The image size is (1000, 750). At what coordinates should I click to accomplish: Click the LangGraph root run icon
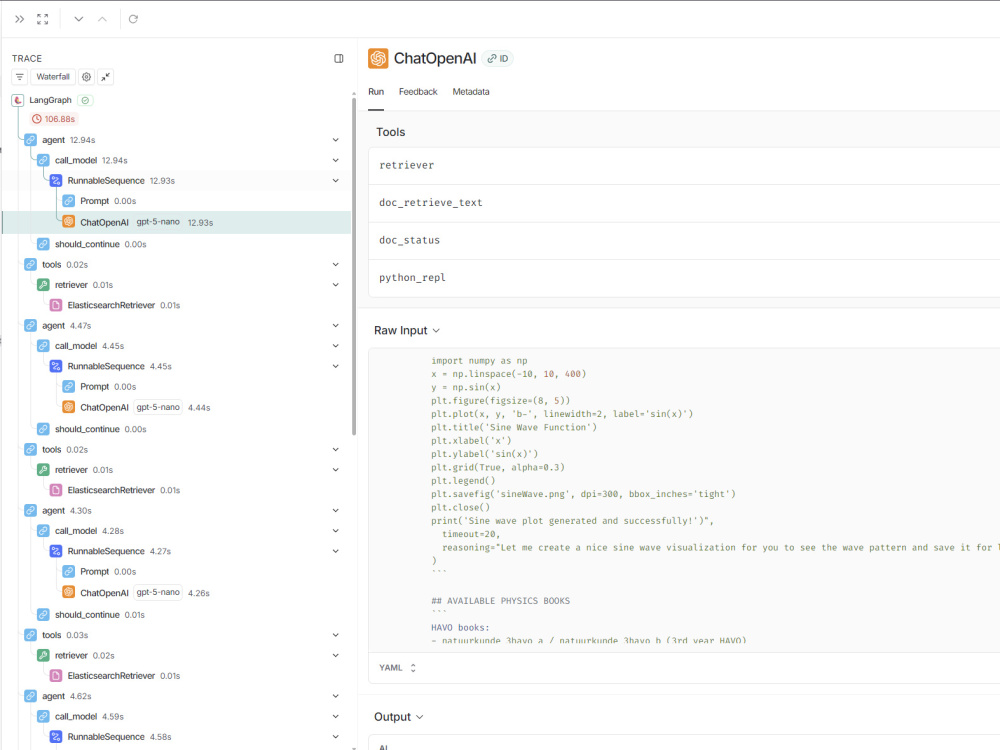click(18, 100)
